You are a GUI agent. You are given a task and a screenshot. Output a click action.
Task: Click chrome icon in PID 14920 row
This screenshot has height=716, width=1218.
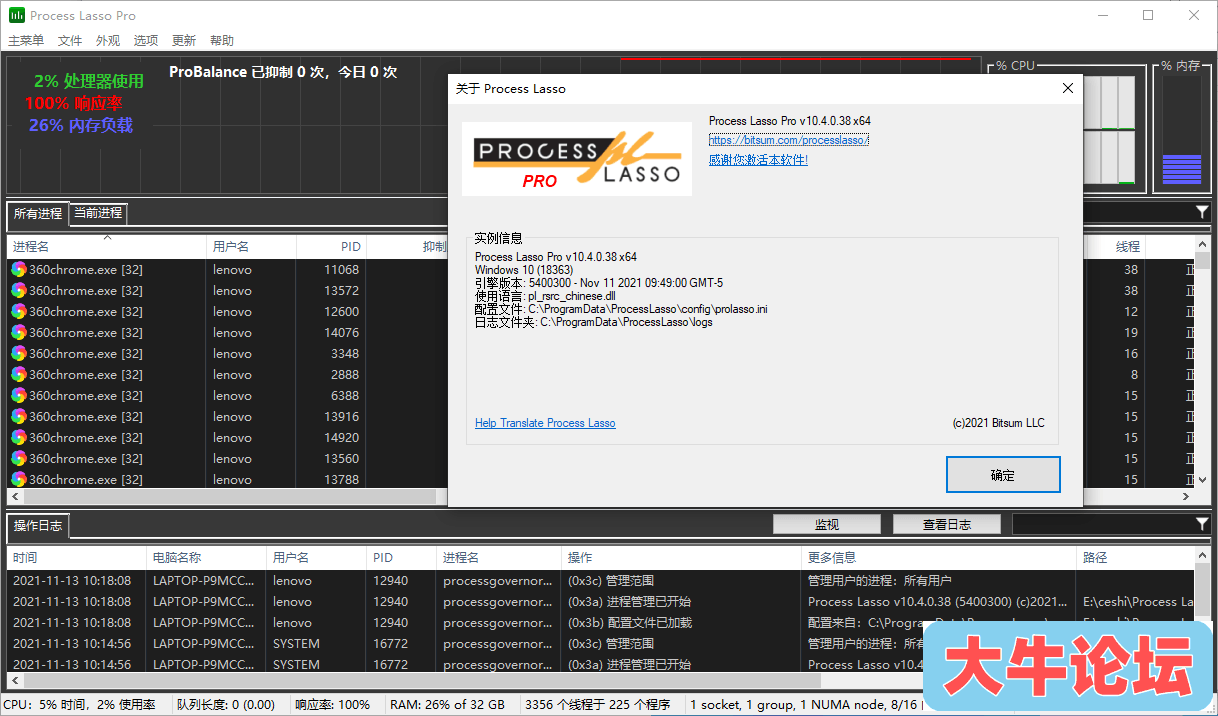pos(19,438)
